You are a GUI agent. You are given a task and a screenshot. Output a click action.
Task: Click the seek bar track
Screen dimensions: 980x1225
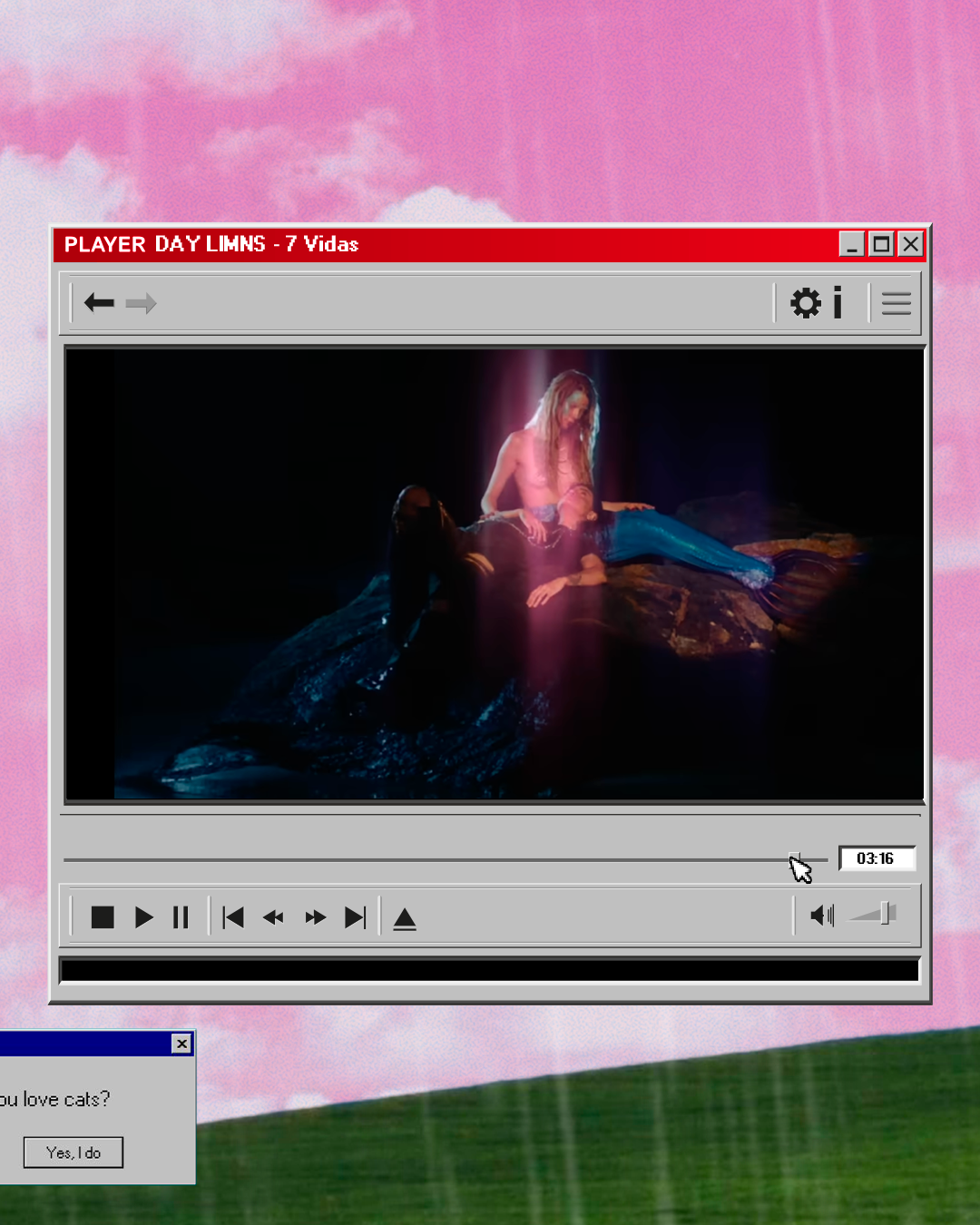445,859
